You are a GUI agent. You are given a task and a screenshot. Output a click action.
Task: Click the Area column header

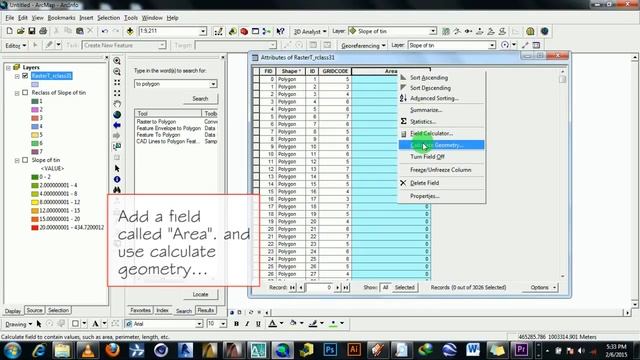coord(391,71)
